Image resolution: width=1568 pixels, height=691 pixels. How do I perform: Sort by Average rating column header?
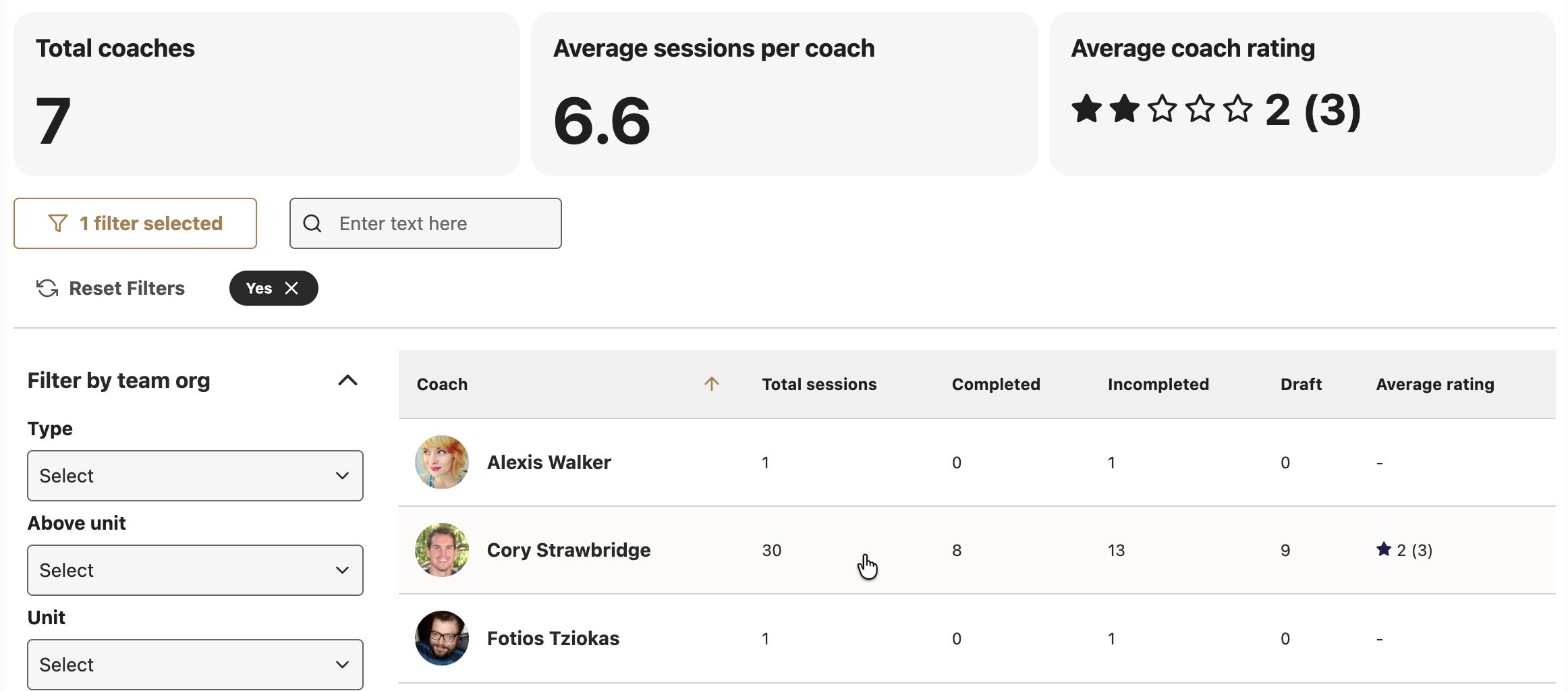click(x=1435, y=385)
